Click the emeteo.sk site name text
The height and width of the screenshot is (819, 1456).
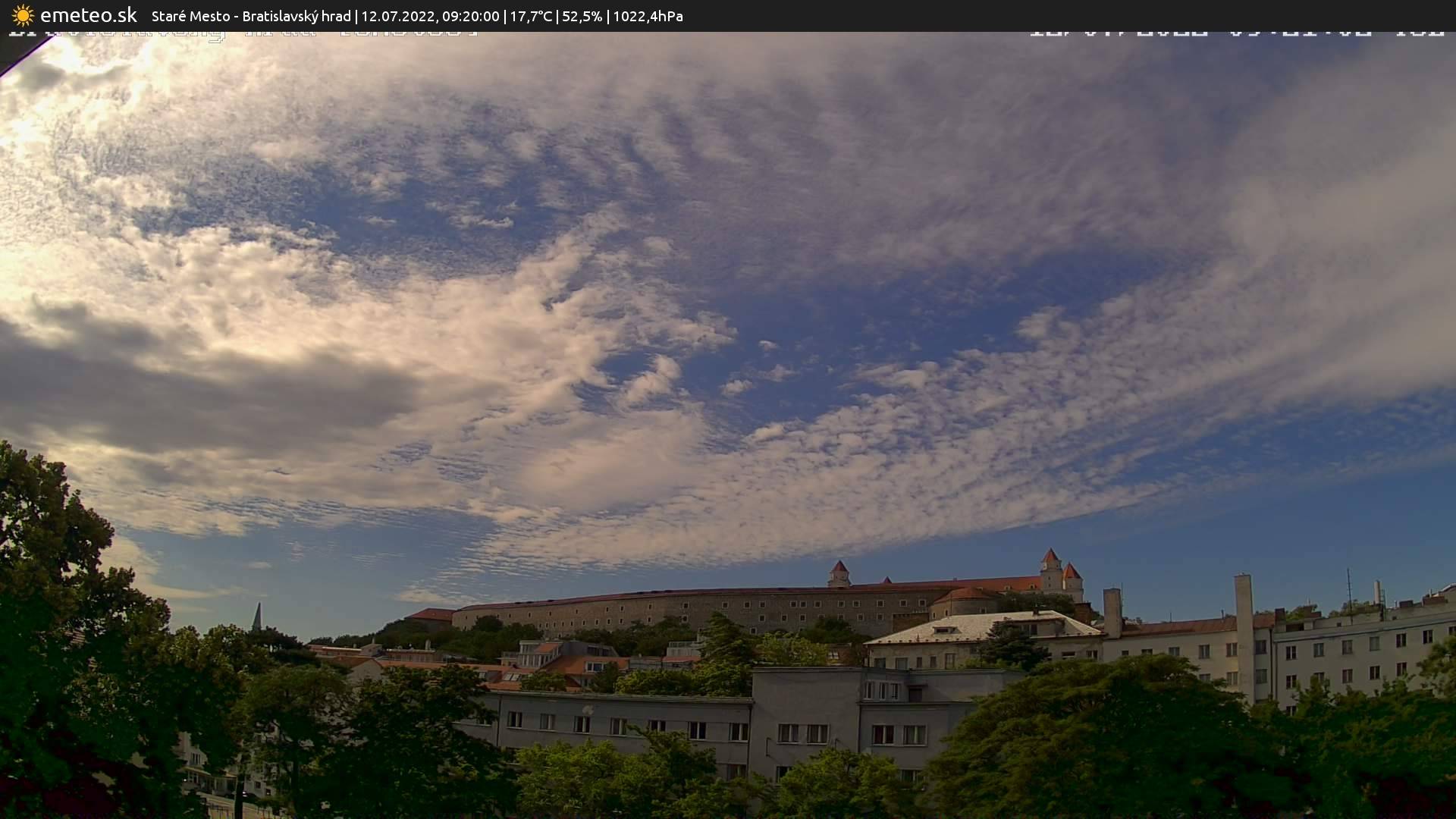(x=88, y=15)
